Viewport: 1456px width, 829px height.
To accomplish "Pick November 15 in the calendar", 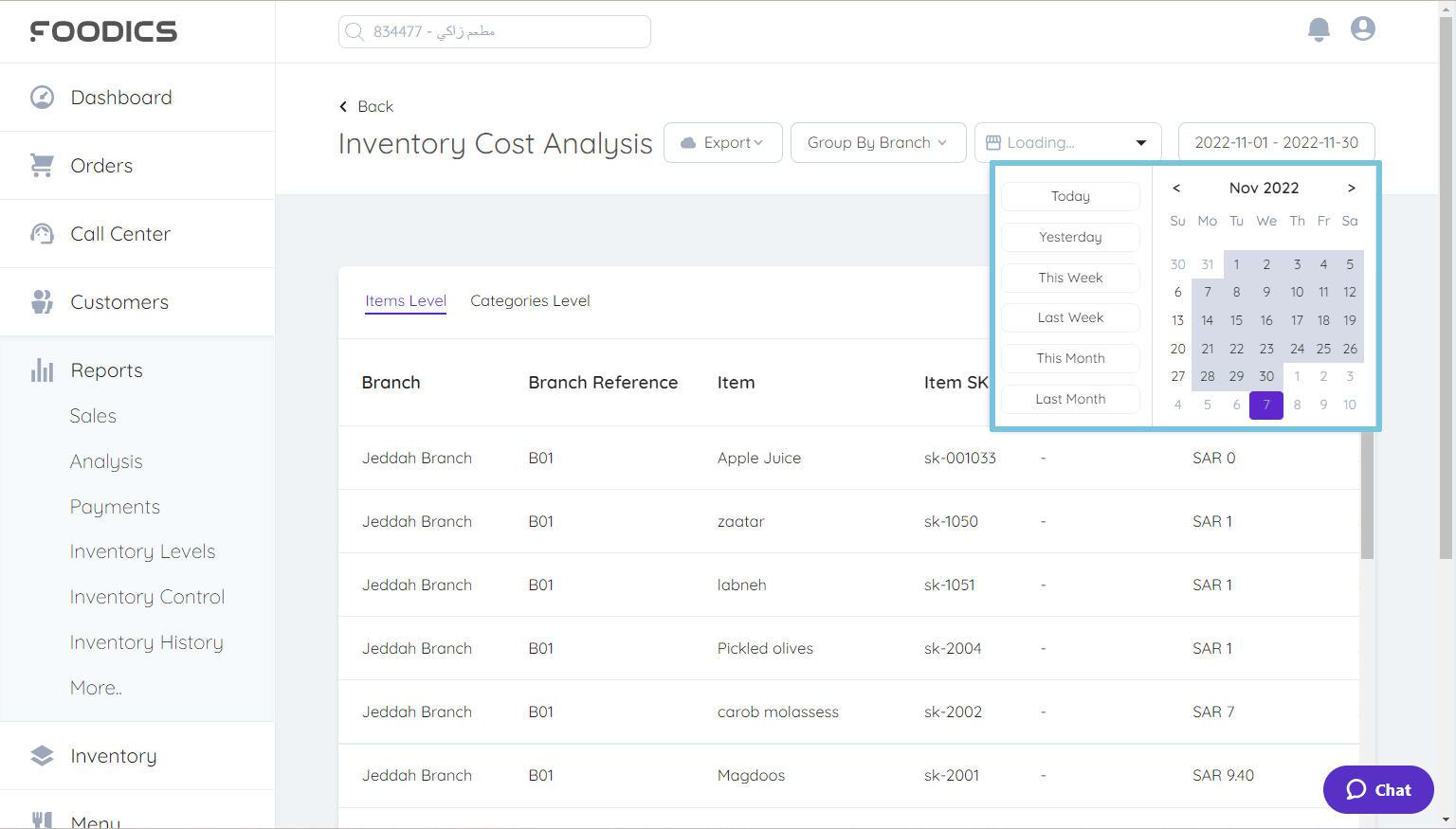I will [x=1236, y=320].
